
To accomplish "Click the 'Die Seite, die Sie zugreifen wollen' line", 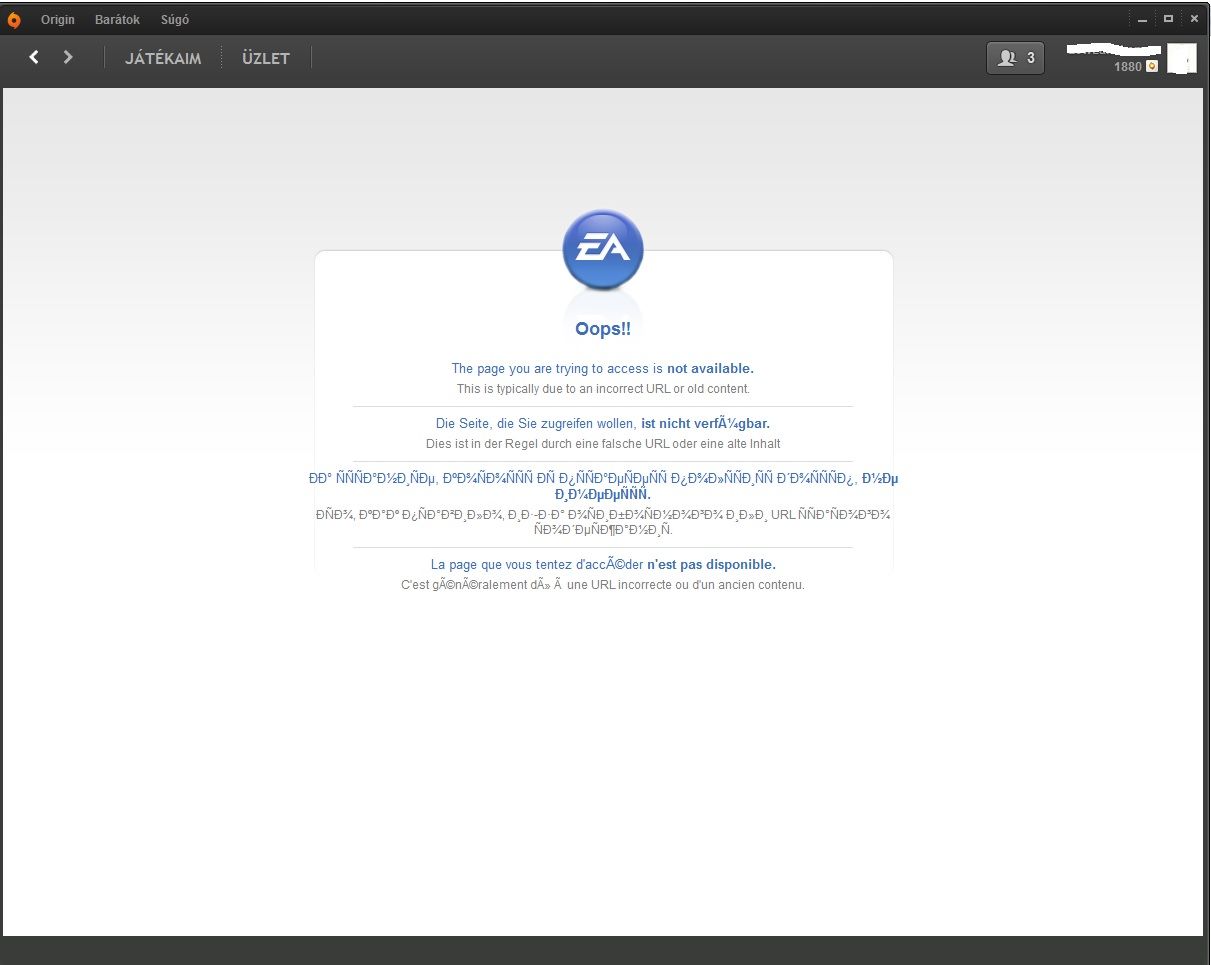I will (603, 424).
